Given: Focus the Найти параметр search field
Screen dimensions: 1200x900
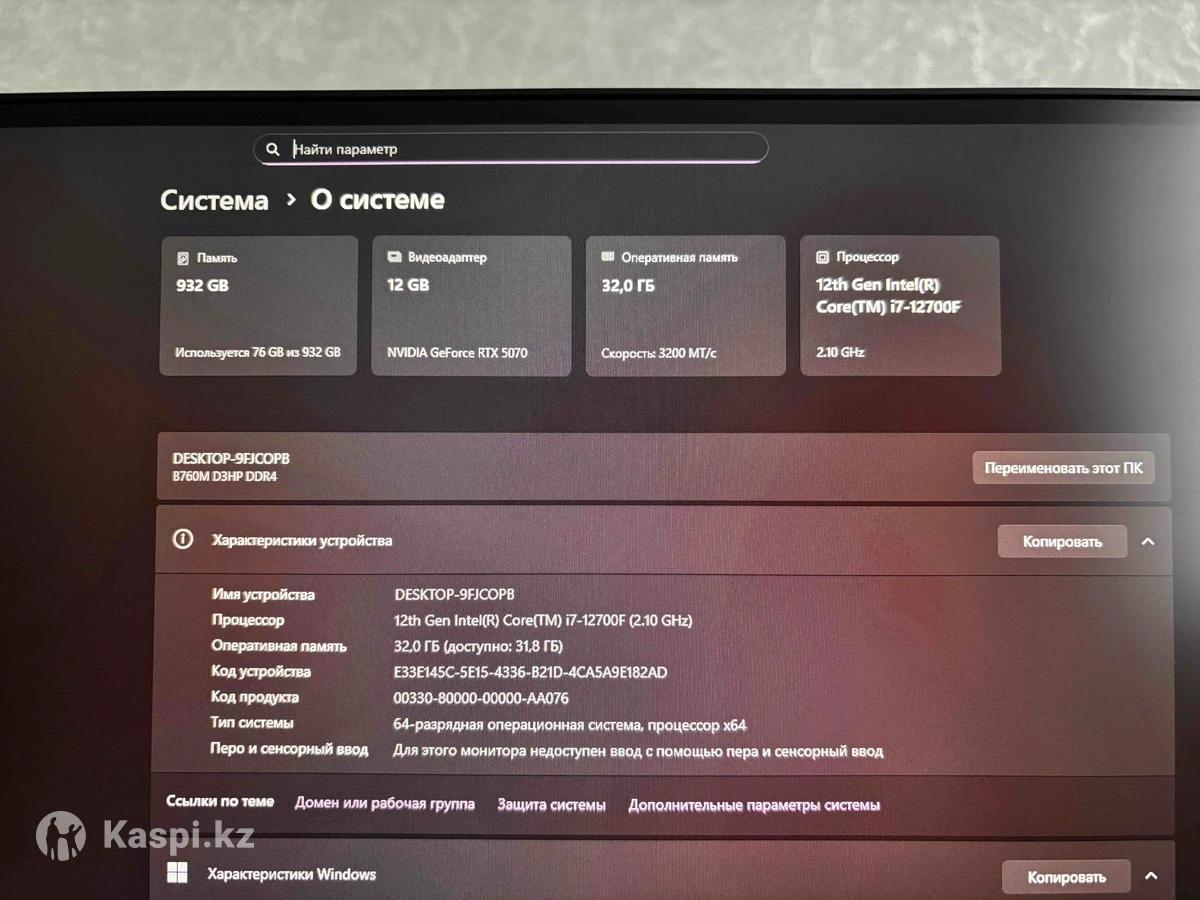Looking at the screenshot, I should (x=520, y=149).
